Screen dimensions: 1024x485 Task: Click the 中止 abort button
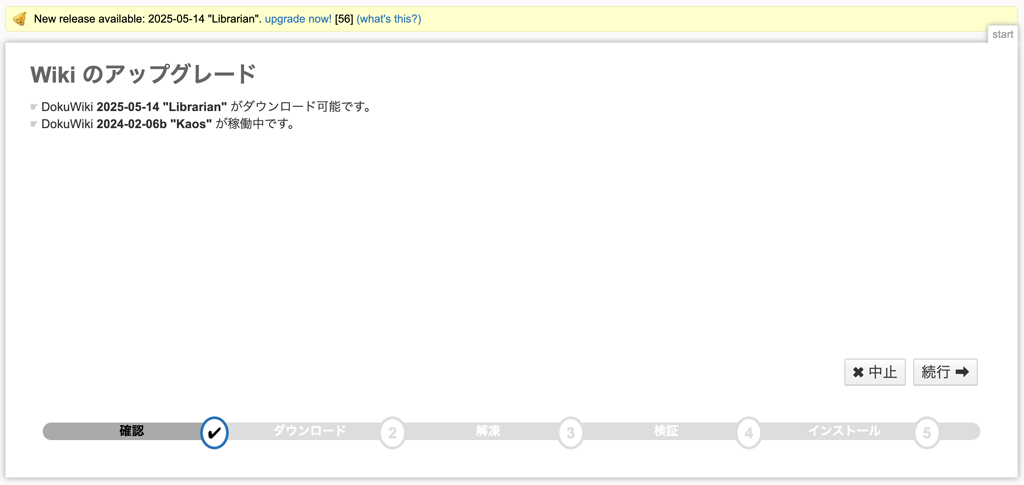coord(874,372)
